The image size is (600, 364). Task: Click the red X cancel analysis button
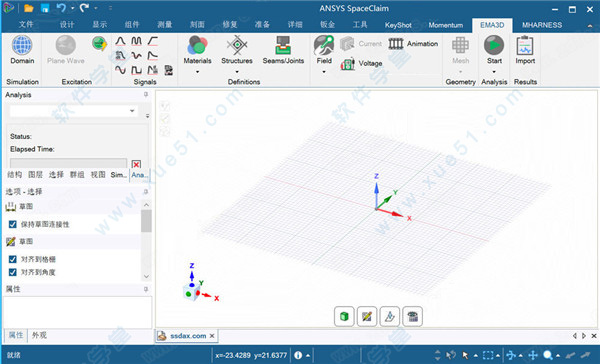(x=136, y=164)
